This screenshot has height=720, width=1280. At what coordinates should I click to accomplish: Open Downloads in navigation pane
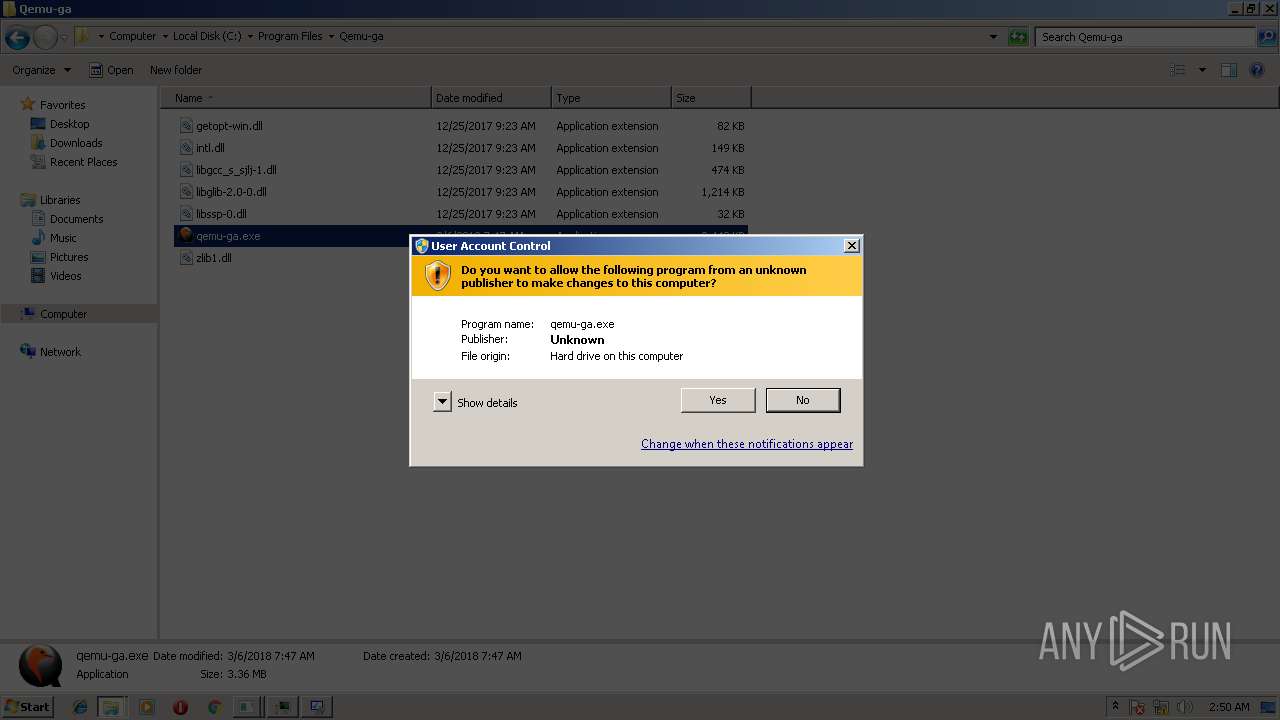(76, 143)
